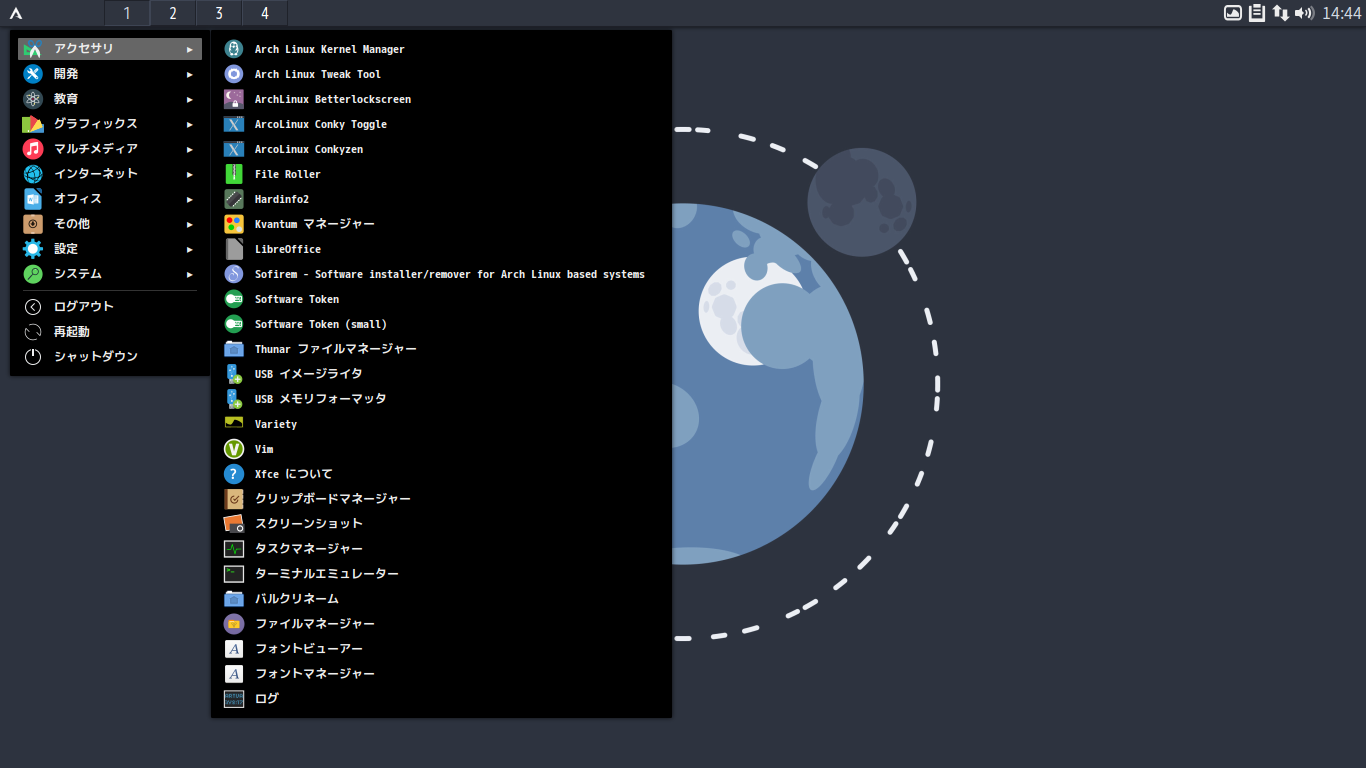Click the オフィス category icon
Viewport: 1366px width, 768px height.
click(33, 199)
